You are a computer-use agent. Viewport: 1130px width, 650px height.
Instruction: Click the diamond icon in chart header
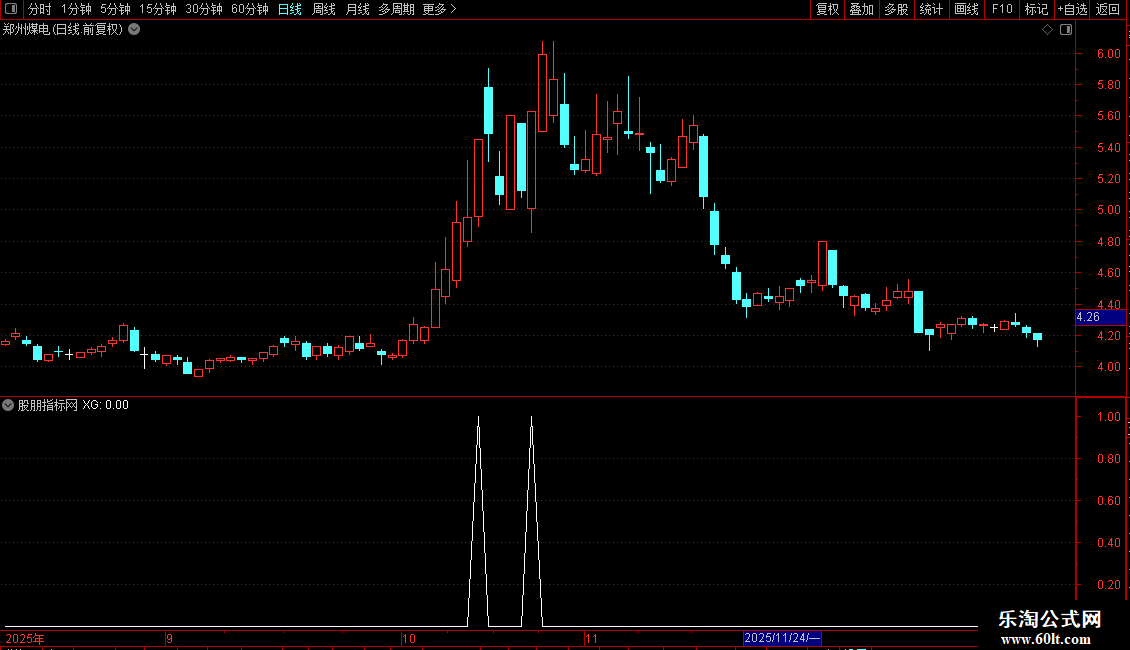click(1047, 30)
